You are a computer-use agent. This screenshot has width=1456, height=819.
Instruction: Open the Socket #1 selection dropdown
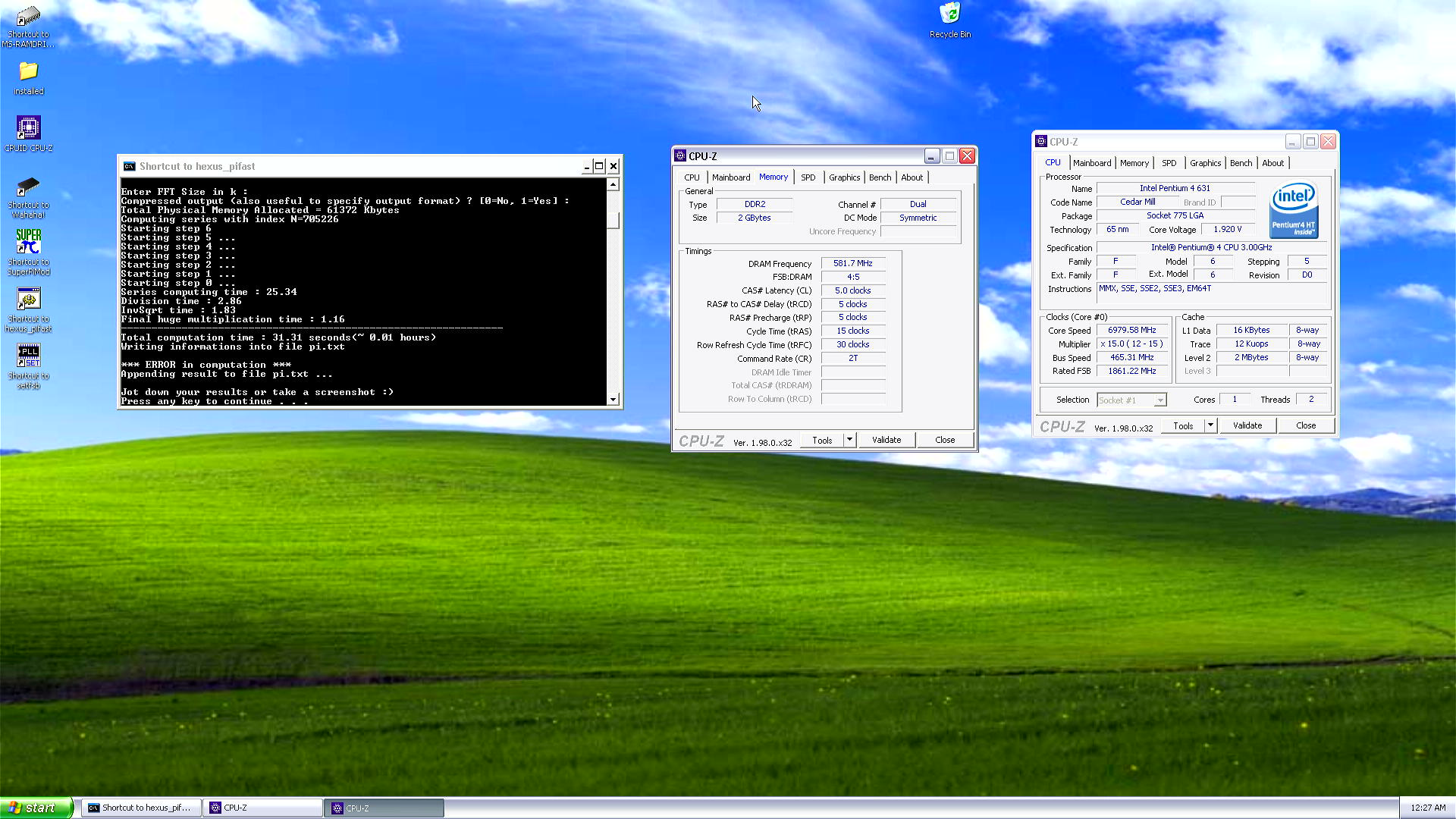1131,400
